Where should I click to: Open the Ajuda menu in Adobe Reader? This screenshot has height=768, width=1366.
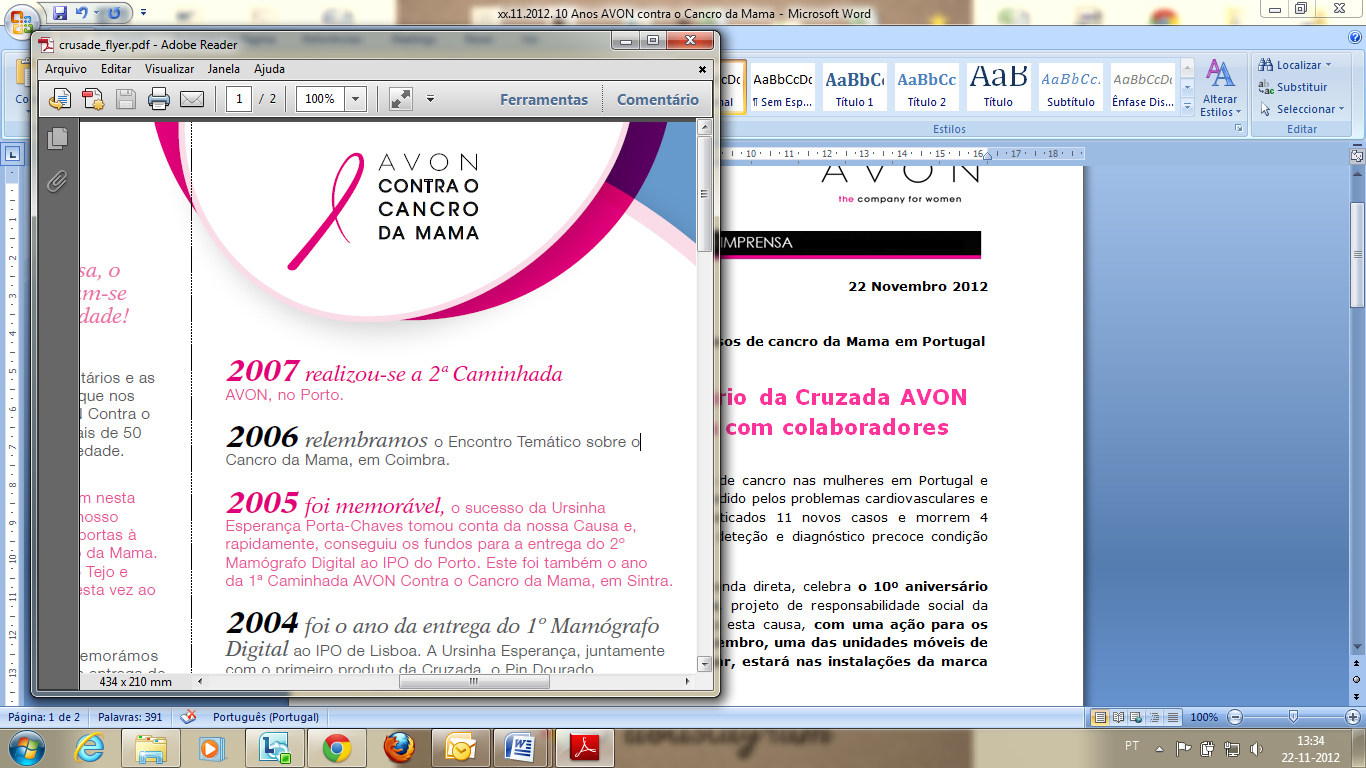pyautogui.click(x=269, y=69)
